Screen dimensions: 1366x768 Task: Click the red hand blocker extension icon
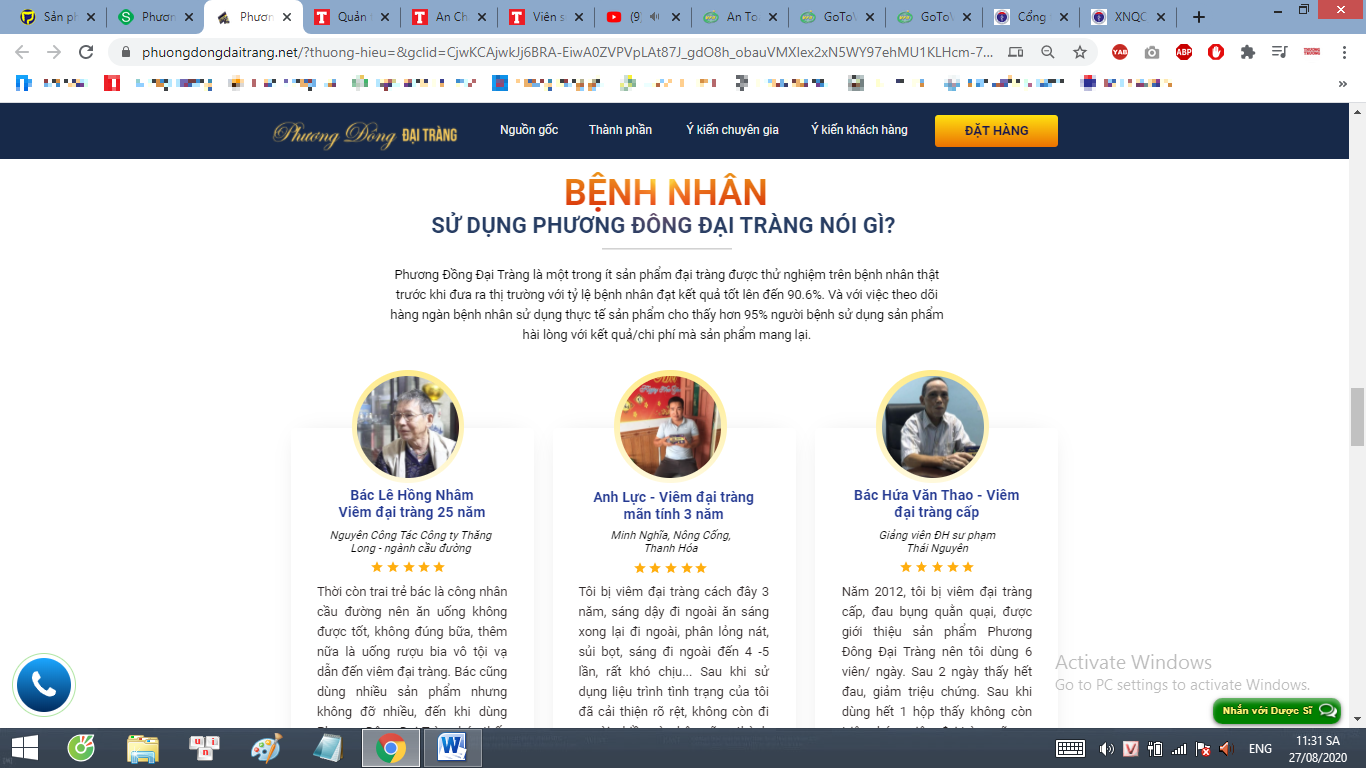click(1216, 52)
